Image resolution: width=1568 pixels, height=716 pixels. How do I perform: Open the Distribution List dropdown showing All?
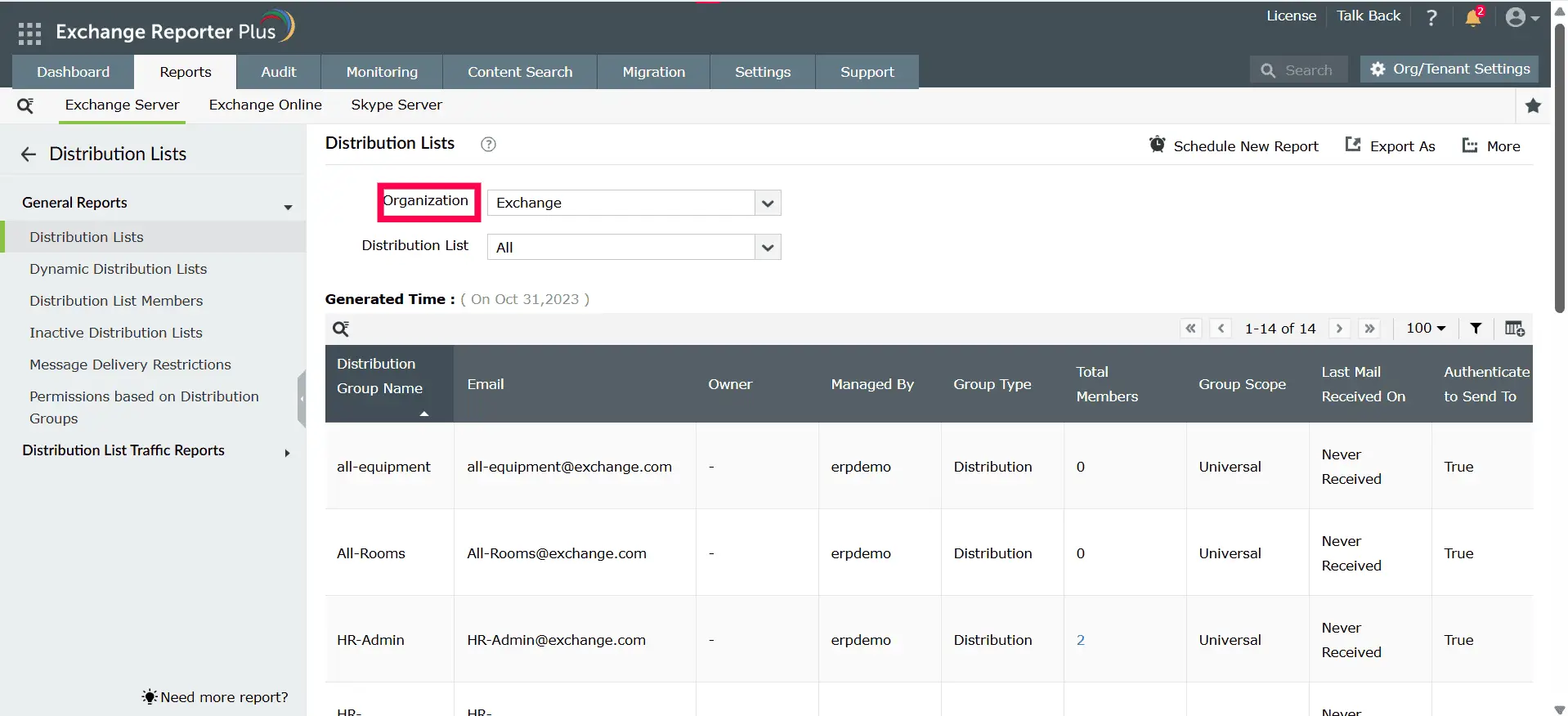pyautogui.click(x=634, y=247)
